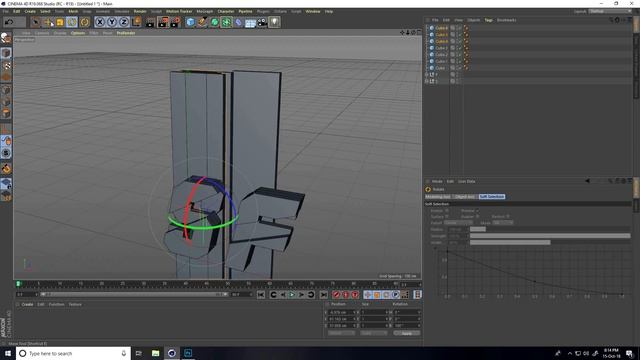Toggle the Y axis lock
Viewport: 640px width, 360px height.
coord(112,22)
